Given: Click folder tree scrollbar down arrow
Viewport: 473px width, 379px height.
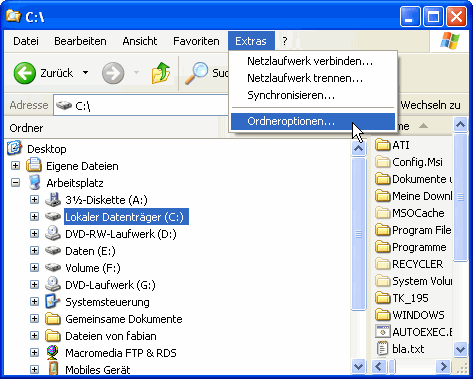Looking at the screenshot, I should (358, 366).
